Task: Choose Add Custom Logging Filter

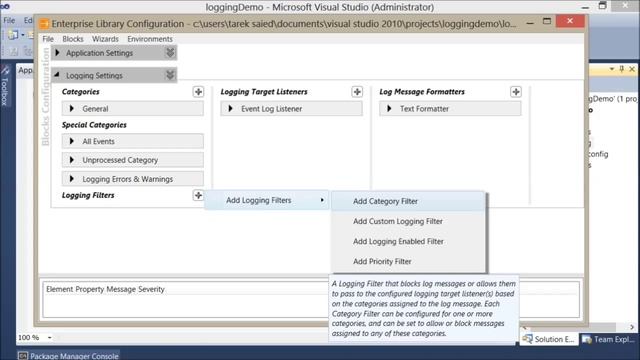Action: (408, 221)
